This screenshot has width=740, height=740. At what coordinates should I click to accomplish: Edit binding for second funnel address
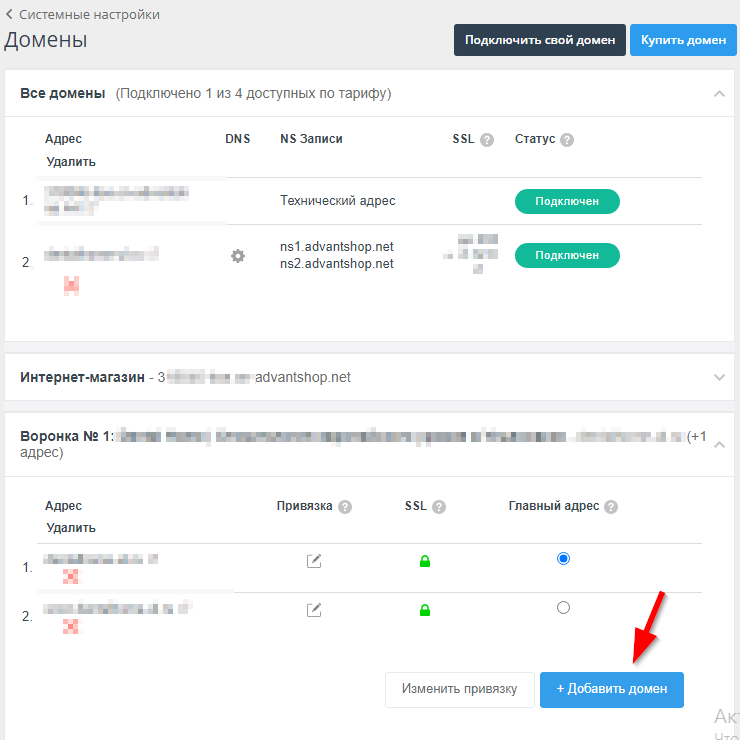pos(314,608)
